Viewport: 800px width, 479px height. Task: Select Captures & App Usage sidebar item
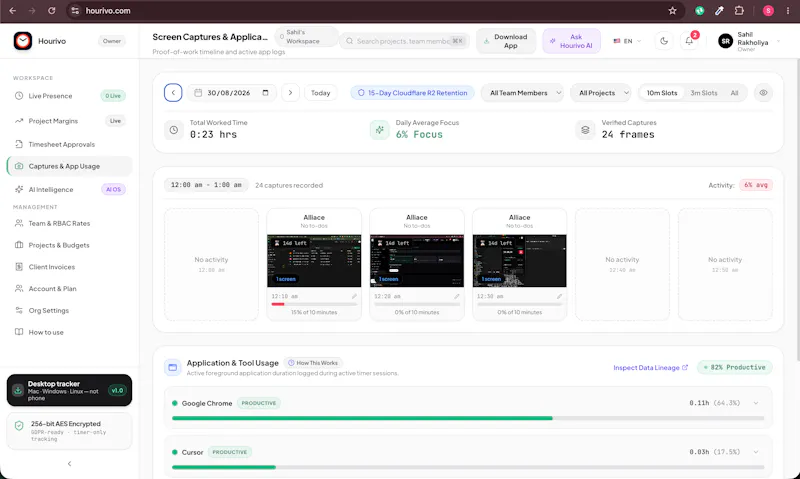tap(69, 166)
